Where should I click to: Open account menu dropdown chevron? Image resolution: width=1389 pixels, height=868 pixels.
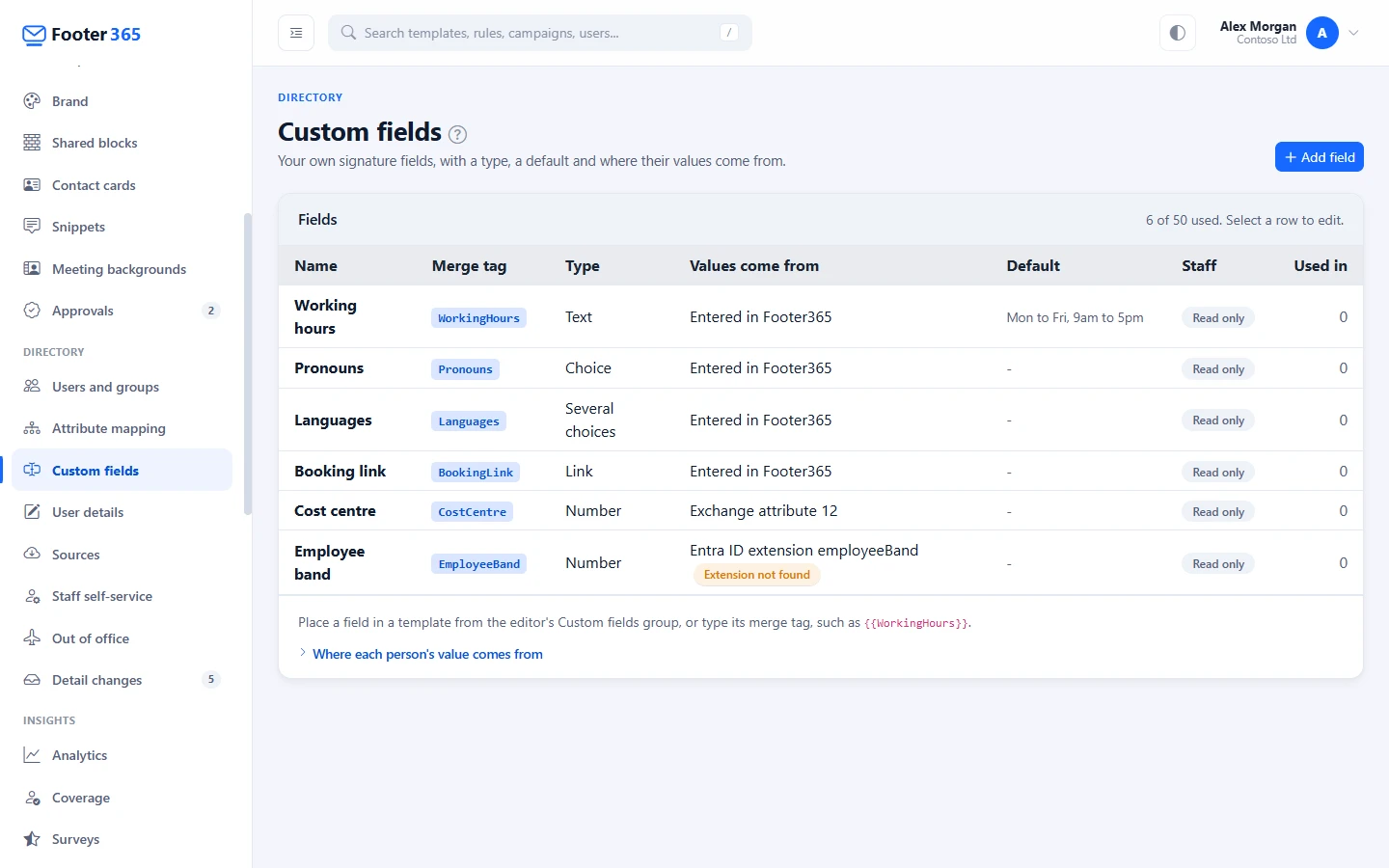click(1354, 33)
